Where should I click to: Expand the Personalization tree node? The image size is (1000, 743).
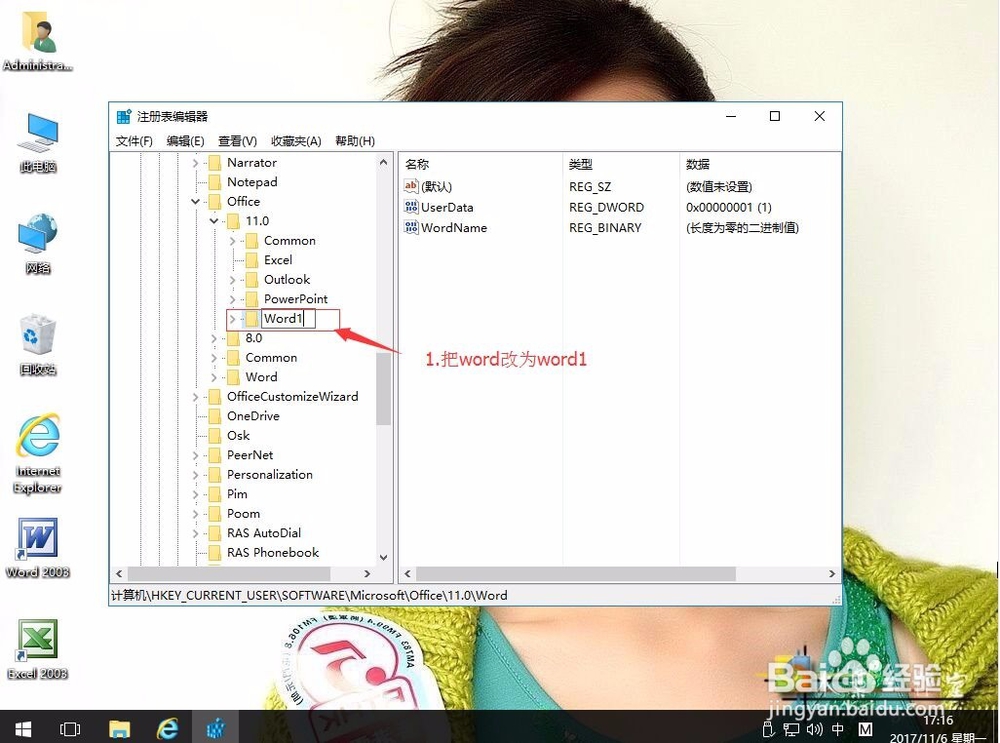point(195,474)
